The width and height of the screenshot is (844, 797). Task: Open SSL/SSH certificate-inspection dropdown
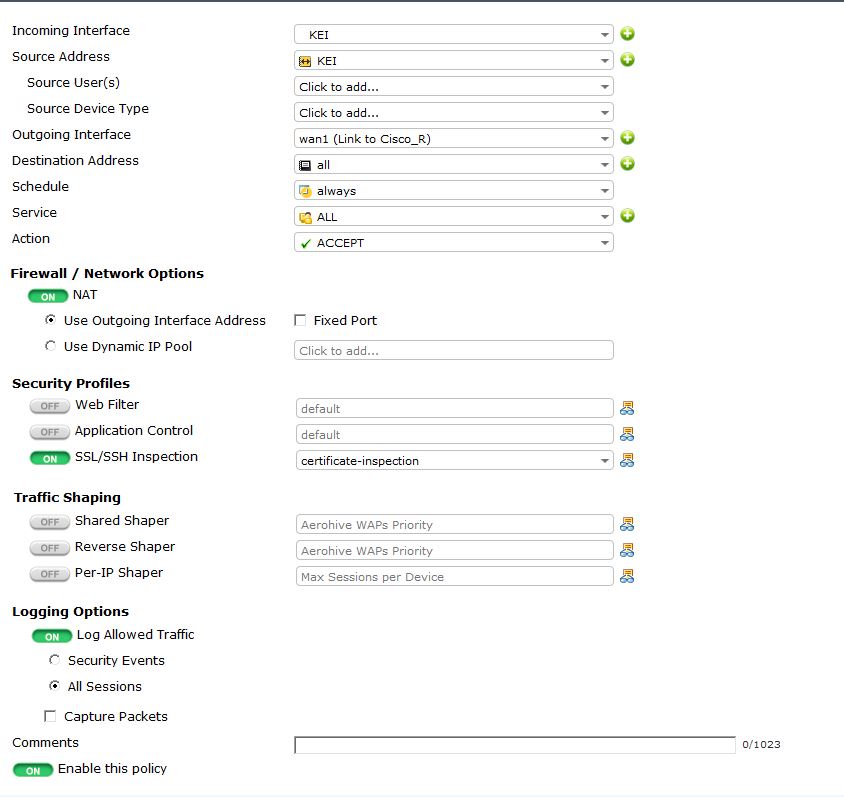point(453,460)
